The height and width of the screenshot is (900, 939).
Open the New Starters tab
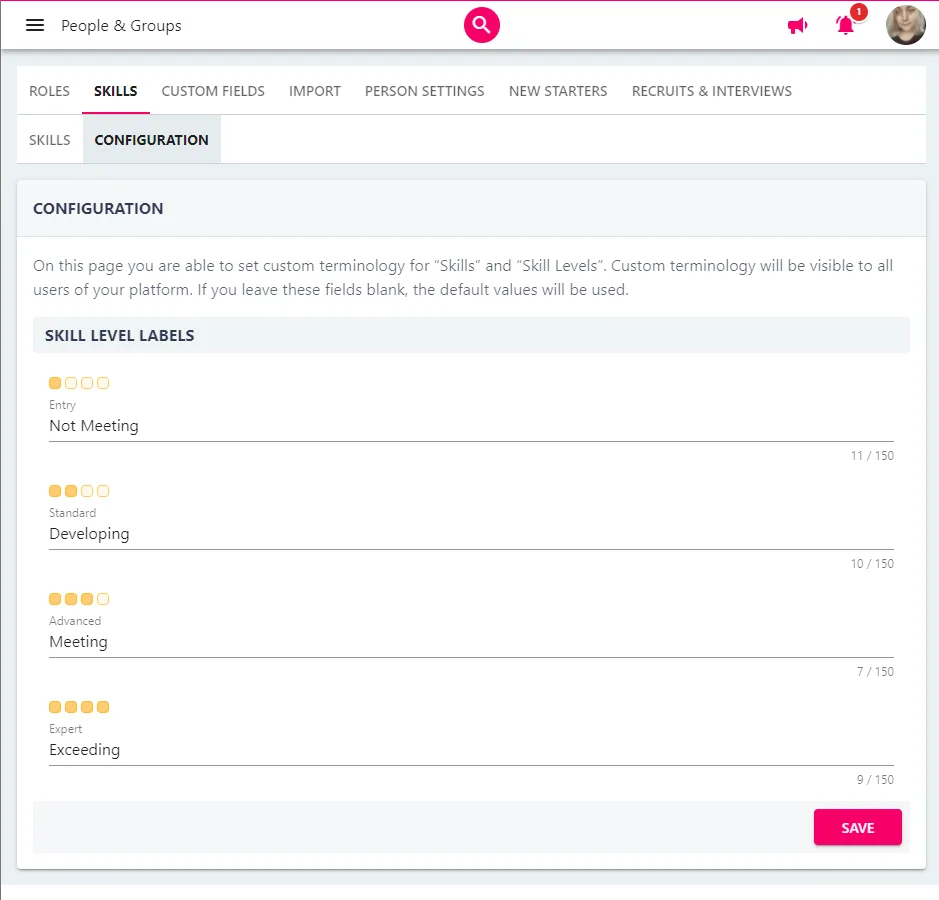point(558,91)
